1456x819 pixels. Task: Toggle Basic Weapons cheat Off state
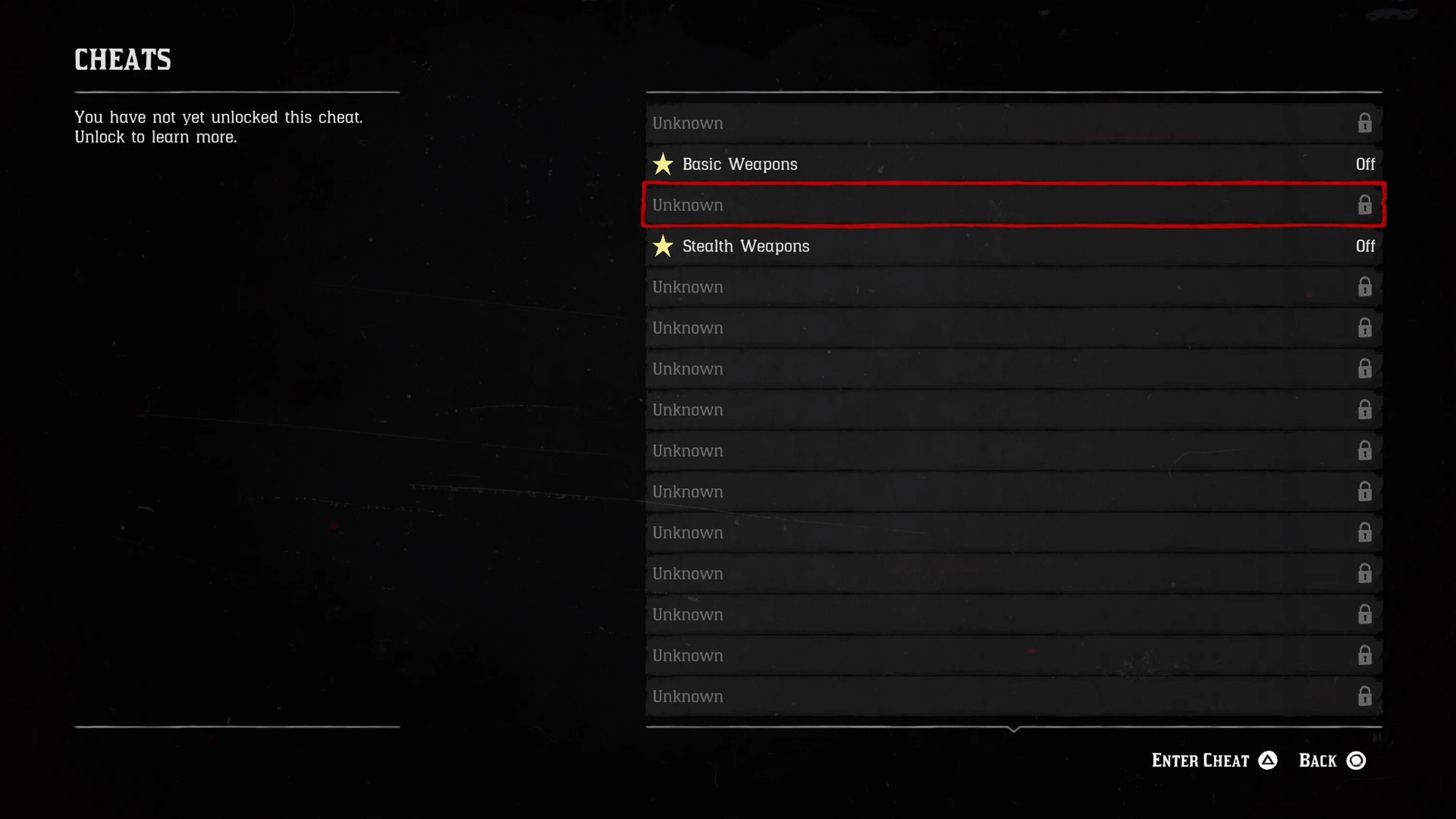(x=1364, y=163)
